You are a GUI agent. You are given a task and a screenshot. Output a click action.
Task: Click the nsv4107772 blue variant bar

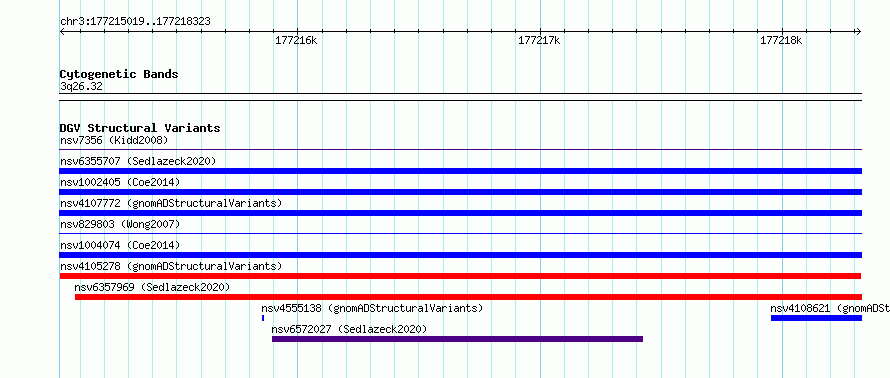point(461,213)
